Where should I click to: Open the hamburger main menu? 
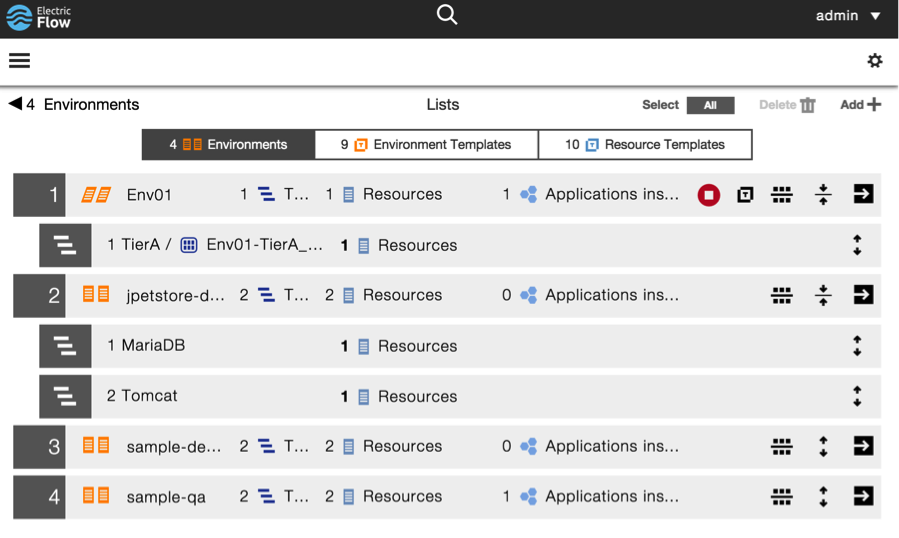(19, 60)
